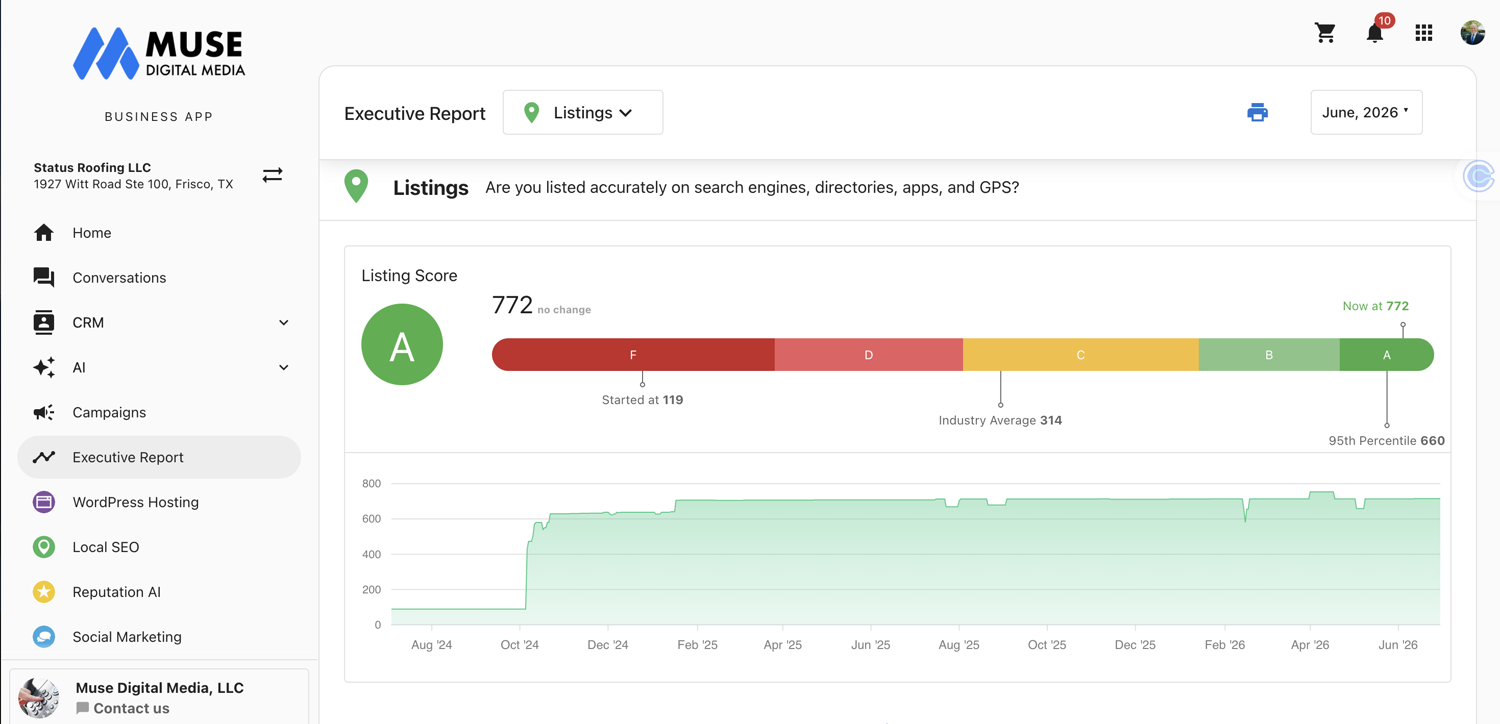Open WordPress Hosting menu item

point(159,502)
